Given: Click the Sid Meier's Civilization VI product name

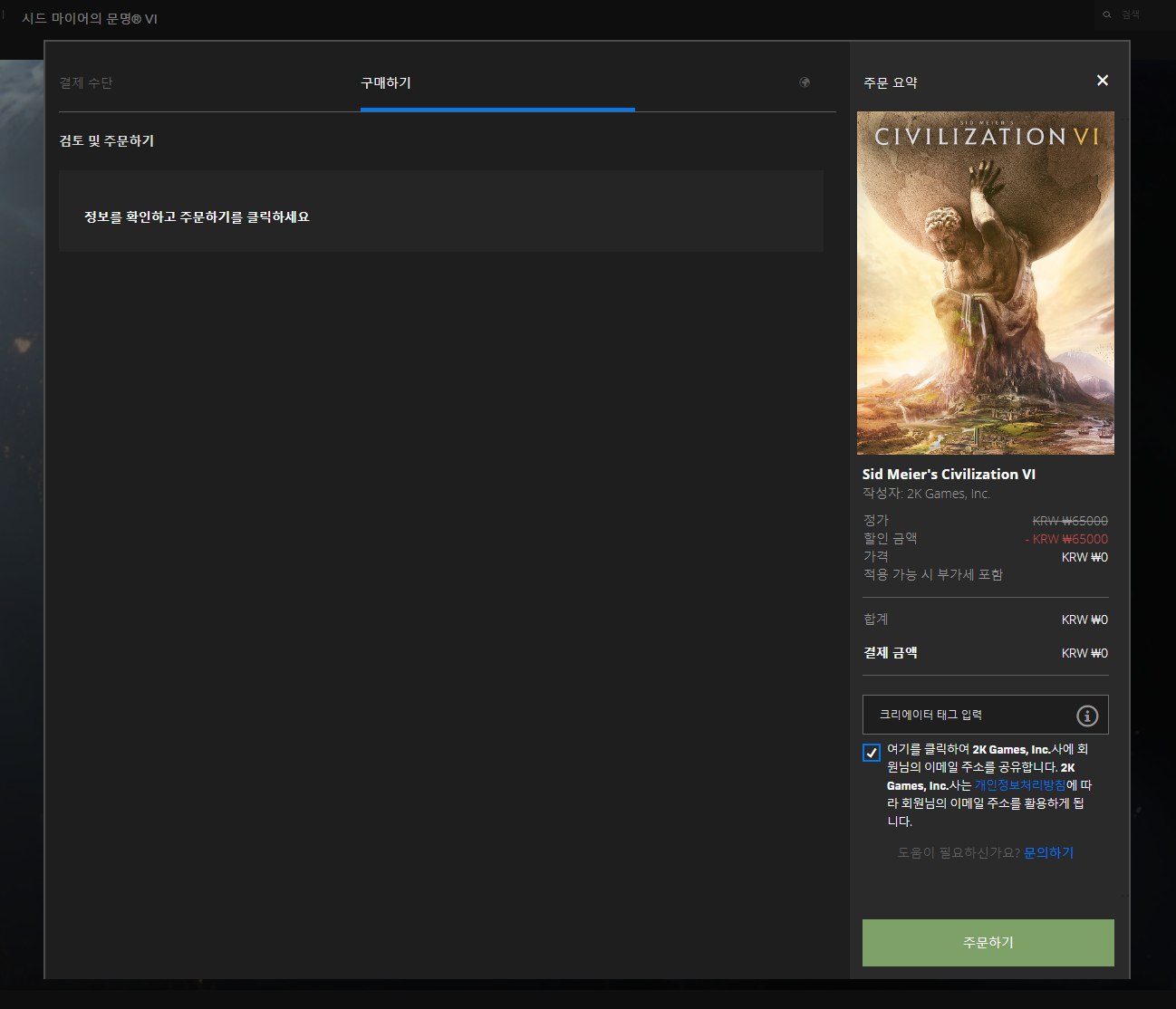Looking at the screenshot, I should pos(949,474).
